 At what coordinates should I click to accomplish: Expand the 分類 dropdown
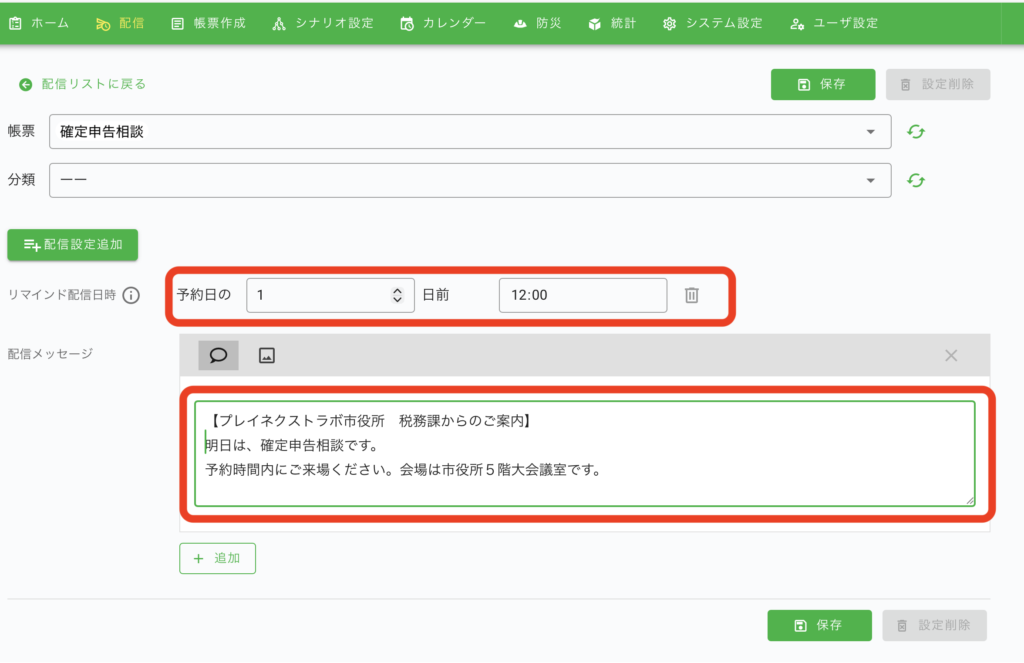tap(469, 180)
